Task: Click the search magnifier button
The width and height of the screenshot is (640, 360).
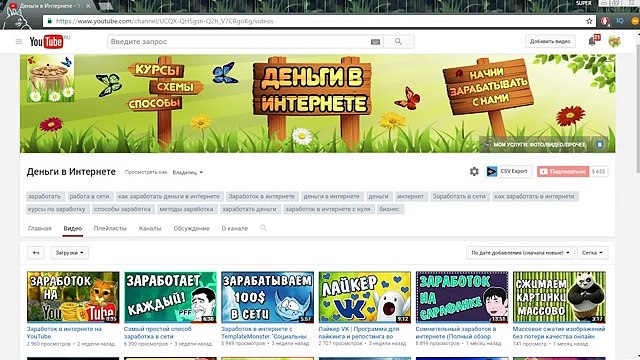Action: (398, 42)
